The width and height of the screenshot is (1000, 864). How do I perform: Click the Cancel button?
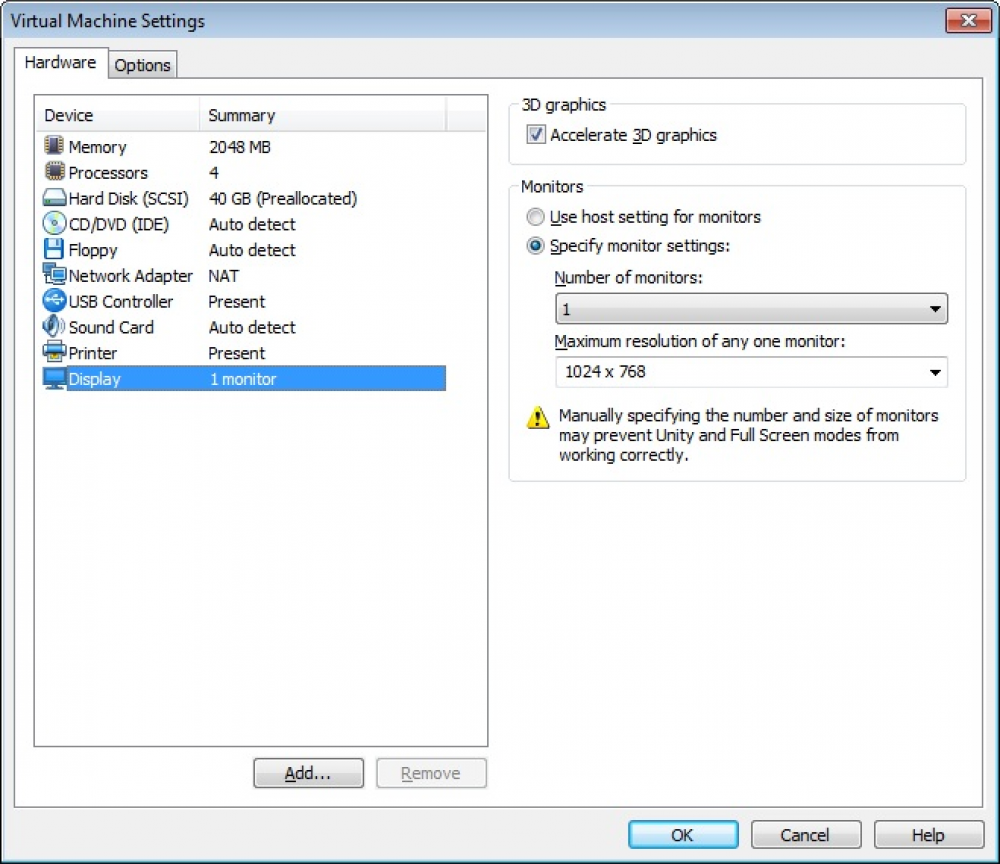pyautogui.click(x=805, y=835)
